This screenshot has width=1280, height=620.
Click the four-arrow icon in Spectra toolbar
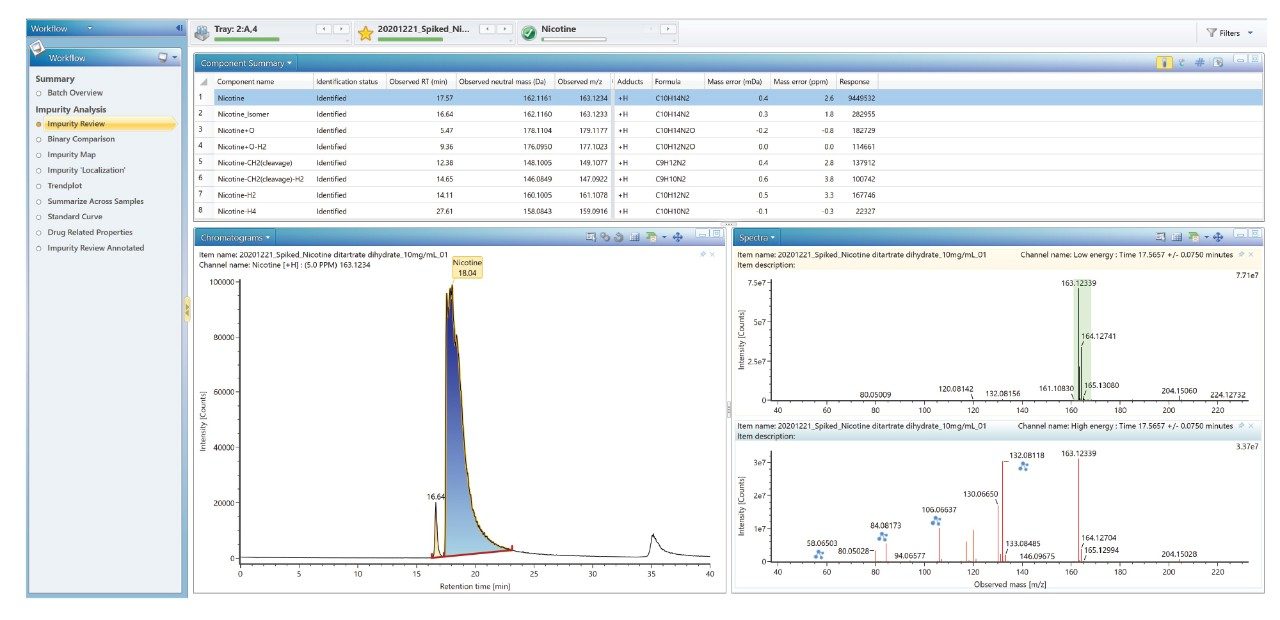1218,237
